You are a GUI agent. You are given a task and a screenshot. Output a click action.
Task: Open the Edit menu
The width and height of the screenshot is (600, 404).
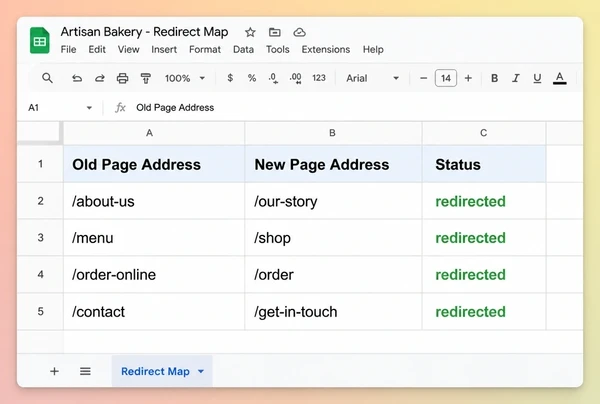point(97,49)
